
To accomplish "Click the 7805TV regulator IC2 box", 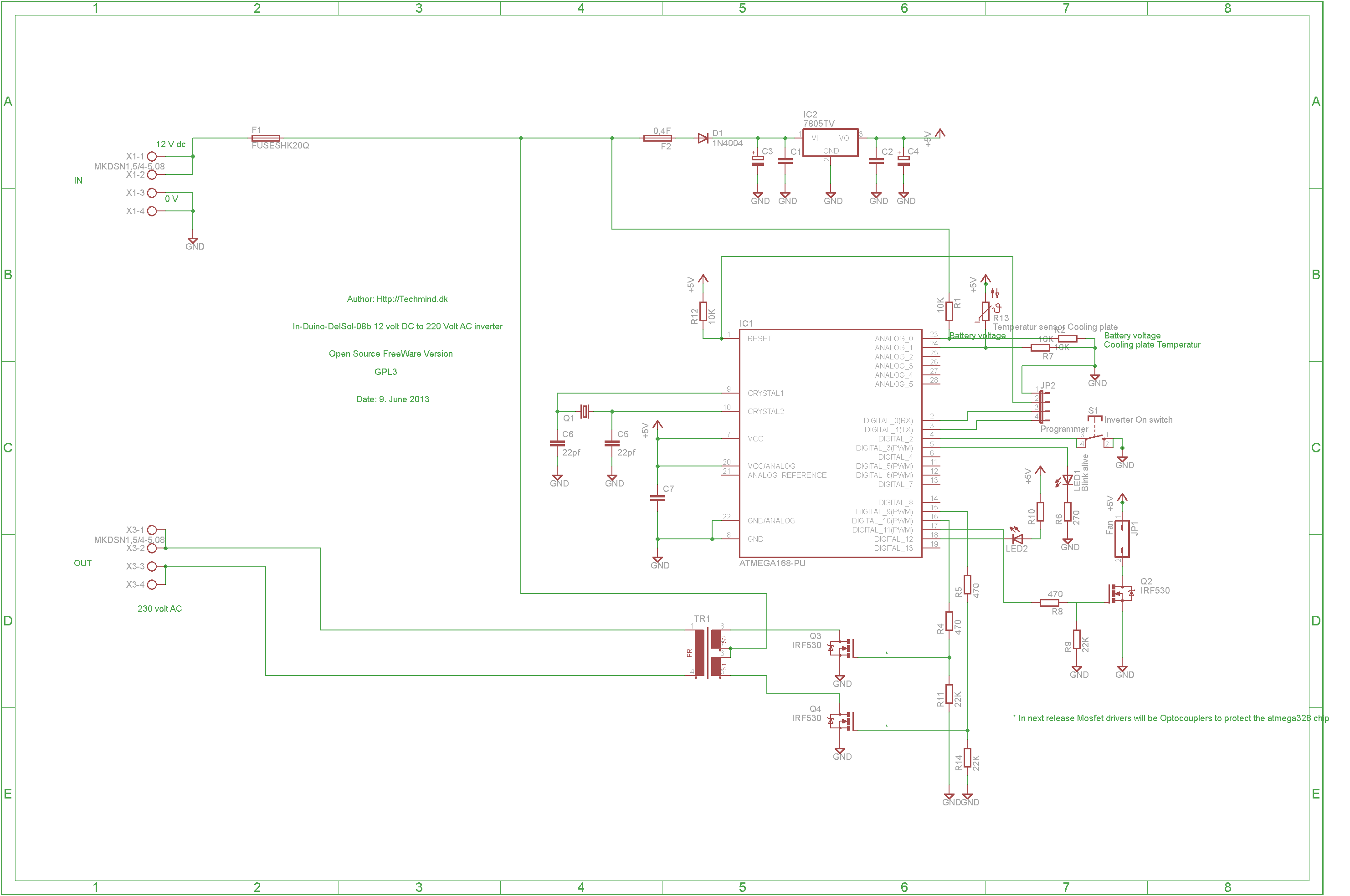I will point(830,142).
